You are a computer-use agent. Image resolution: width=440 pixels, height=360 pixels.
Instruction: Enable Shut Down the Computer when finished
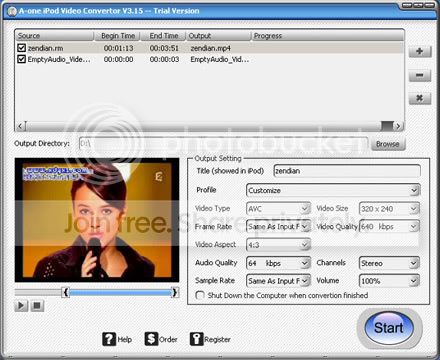(x=200, y=295)
